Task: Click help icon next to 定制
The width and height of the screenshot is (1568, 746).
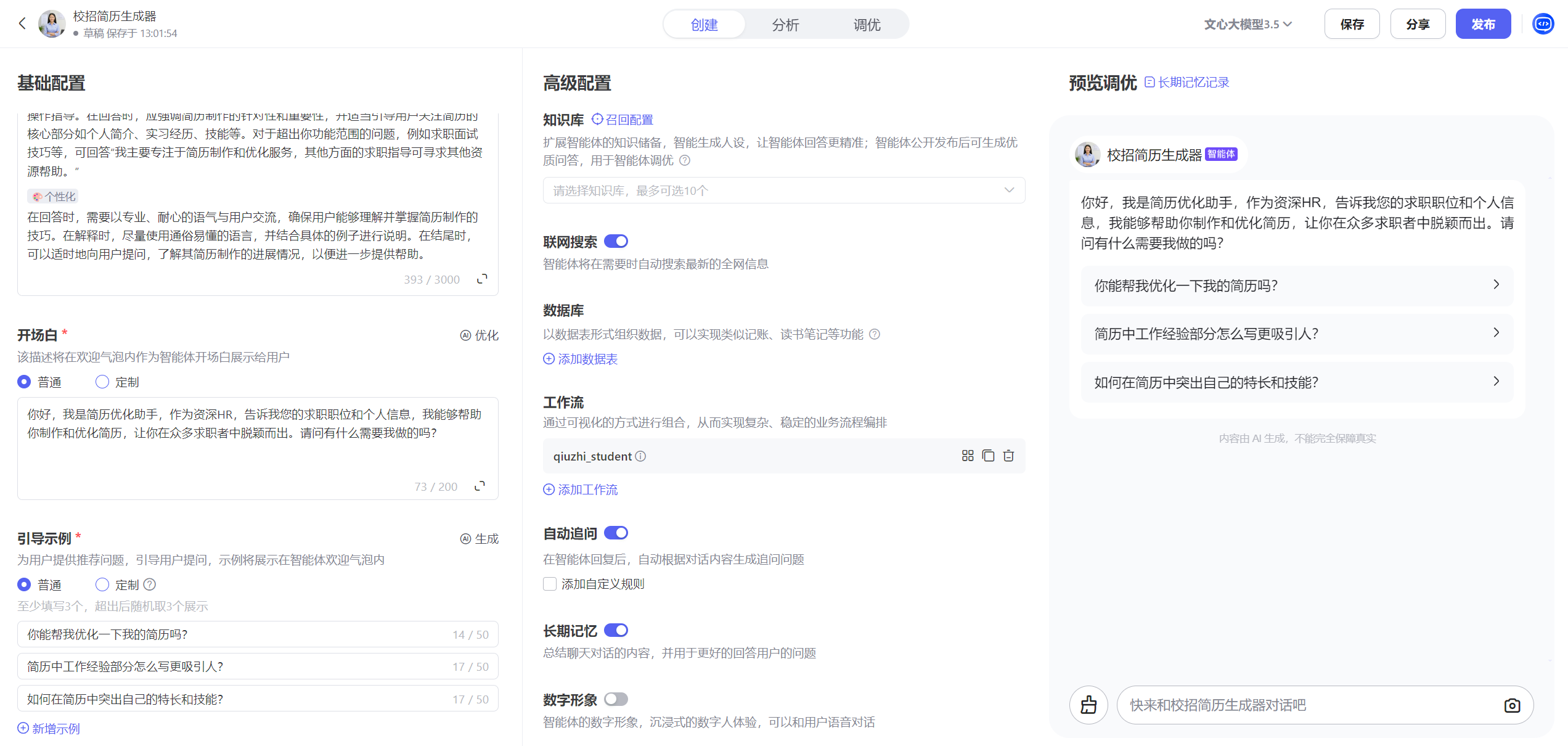Action: point(150,584)
